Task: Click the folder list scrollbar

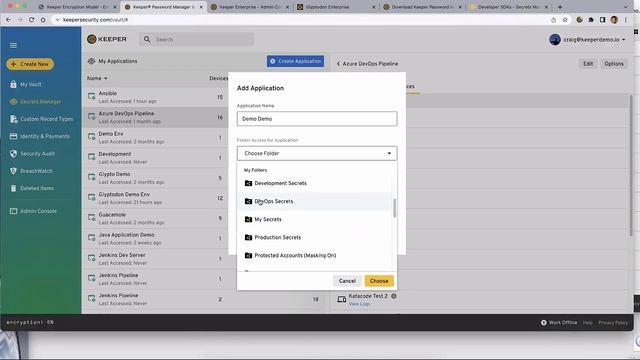Action: [x=394, y=208]
